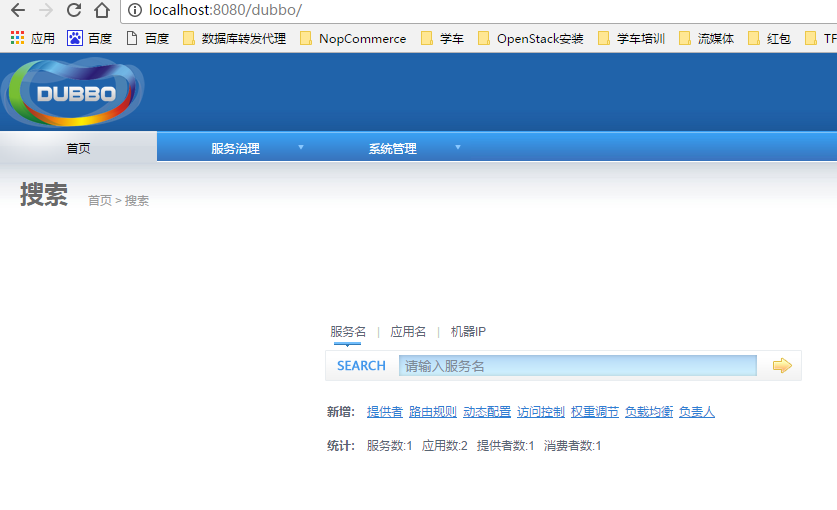Image resolution: width=837 pixels, height=510 pixels.
Task: Expand the 服务治理 dropdown arrow
Action: click(301, 147)
